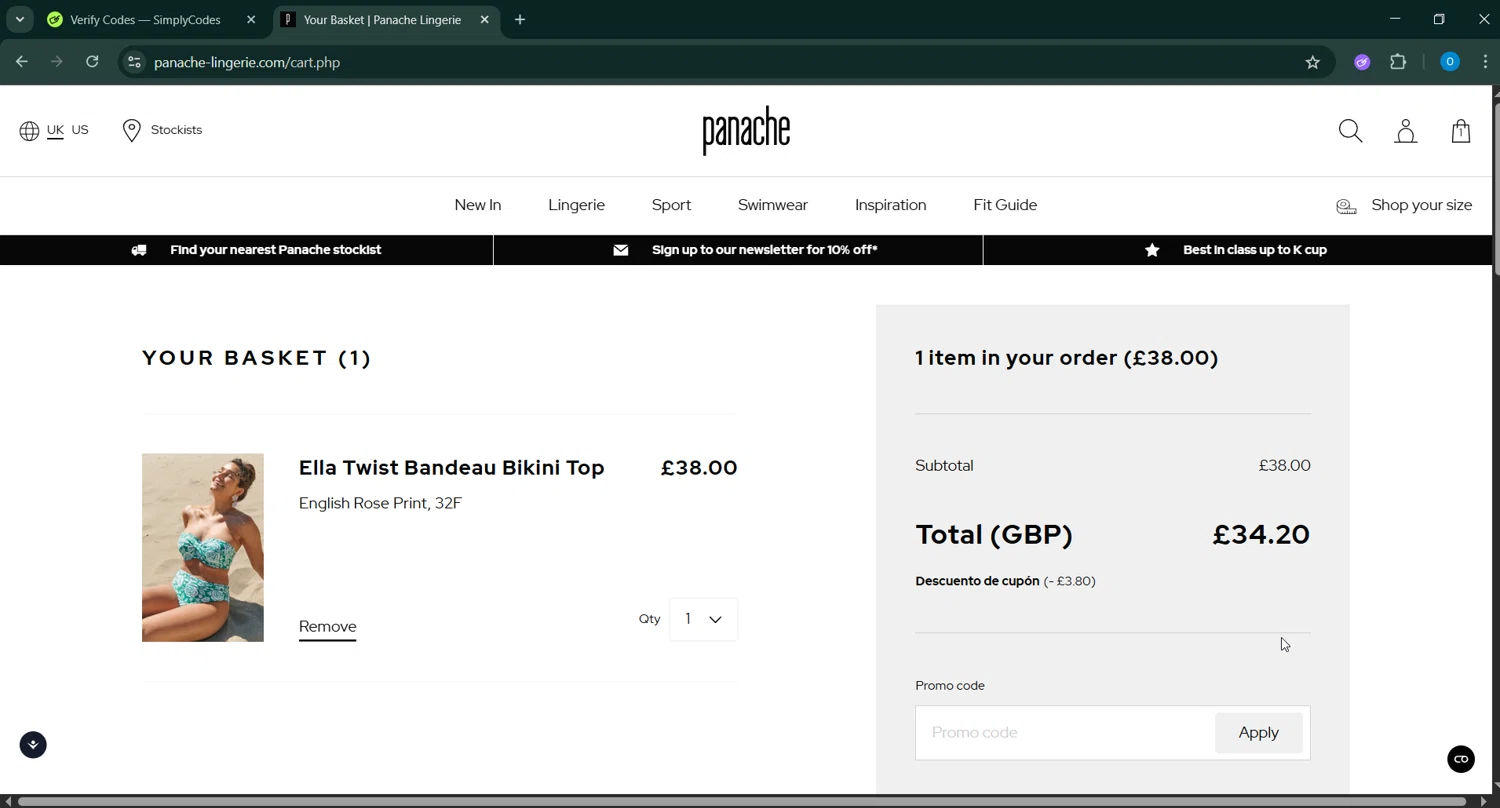Go back to the previous page

[x=22, y=62]
